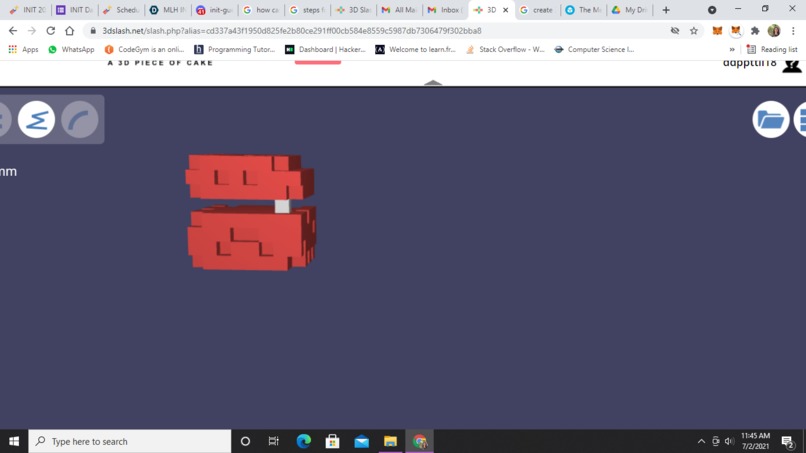Select the zigzag tool icon
The image size is (806, 453).
coord(36,119)
